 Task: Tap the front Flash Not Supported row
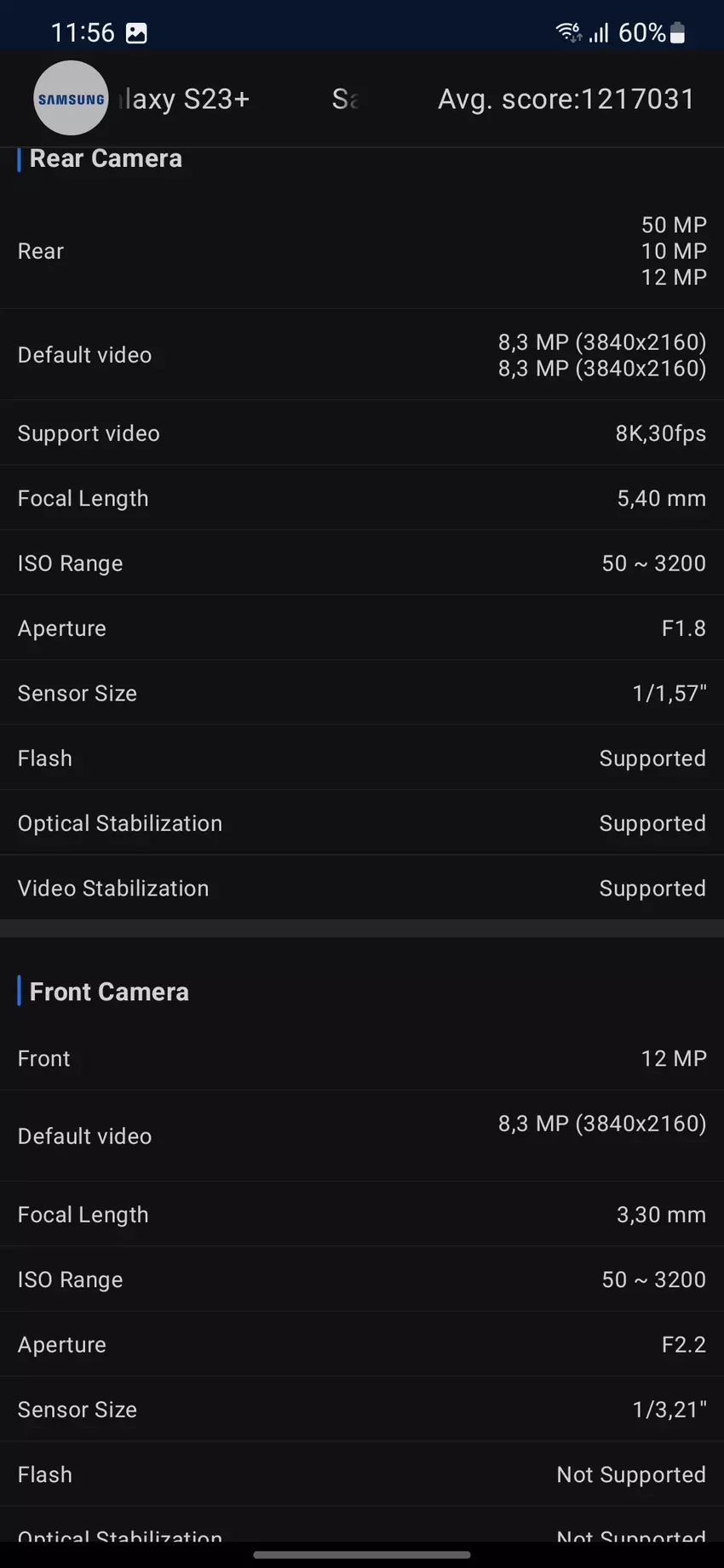(x=361, y=1475)
